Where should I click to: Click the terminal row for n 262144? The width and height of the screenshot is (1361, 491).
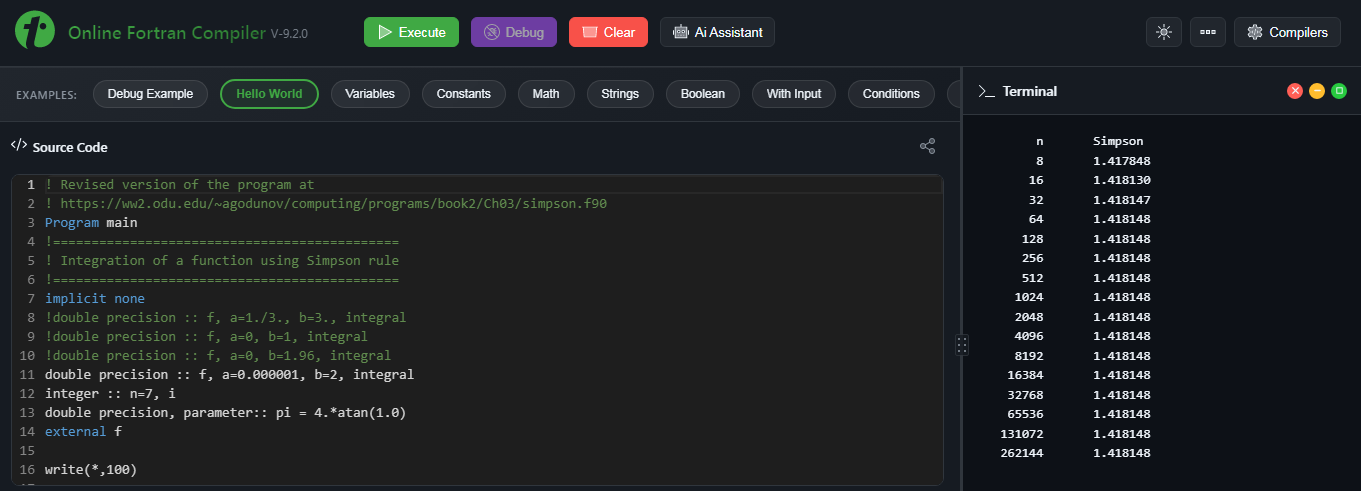[x=1076, y=453]
